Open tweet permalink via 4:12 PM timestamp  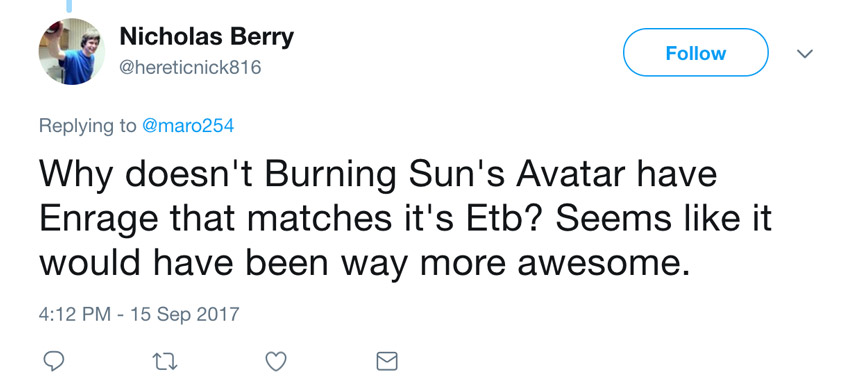coord(75,314)
